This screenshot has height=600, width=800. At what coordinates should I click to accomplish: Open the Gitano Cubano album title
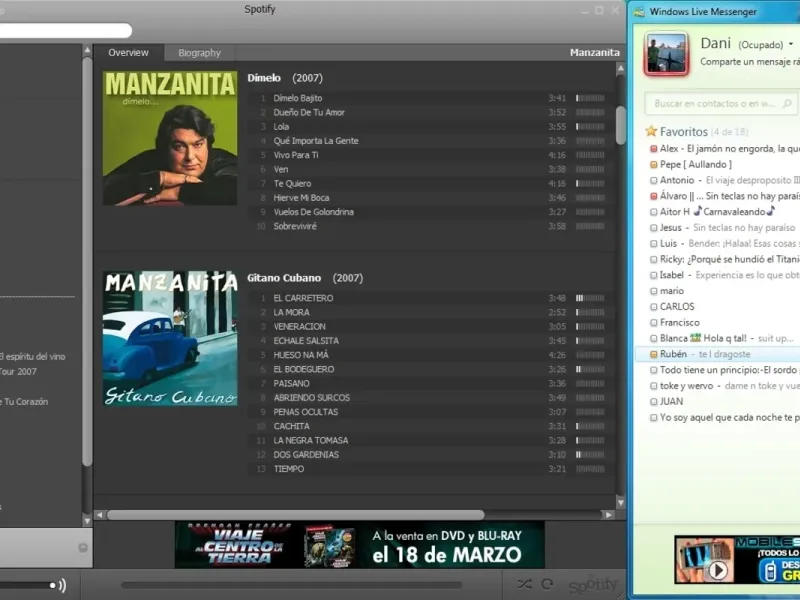pos(284,278)
